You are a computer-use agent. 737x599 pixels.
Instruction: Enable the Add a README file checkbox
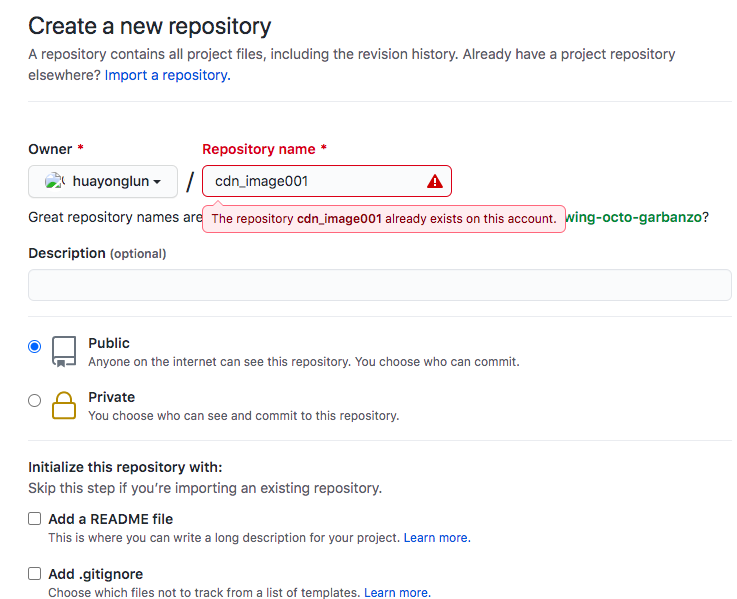click(35, 519)
